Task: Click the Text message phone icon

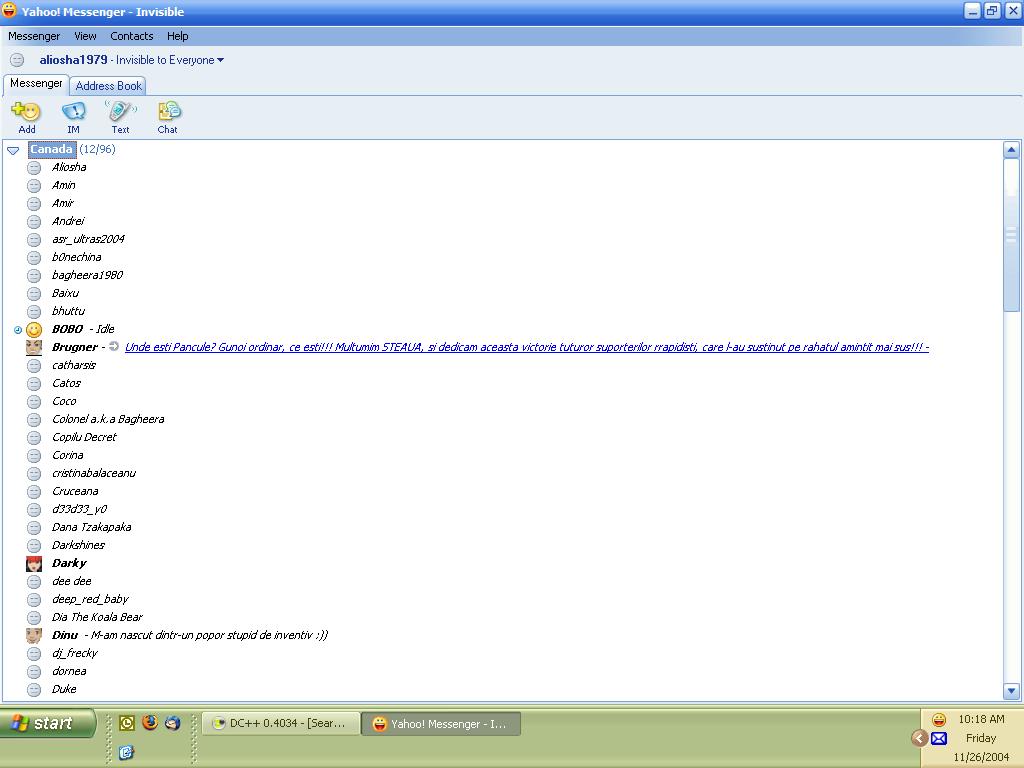Action: click(120, 111)
